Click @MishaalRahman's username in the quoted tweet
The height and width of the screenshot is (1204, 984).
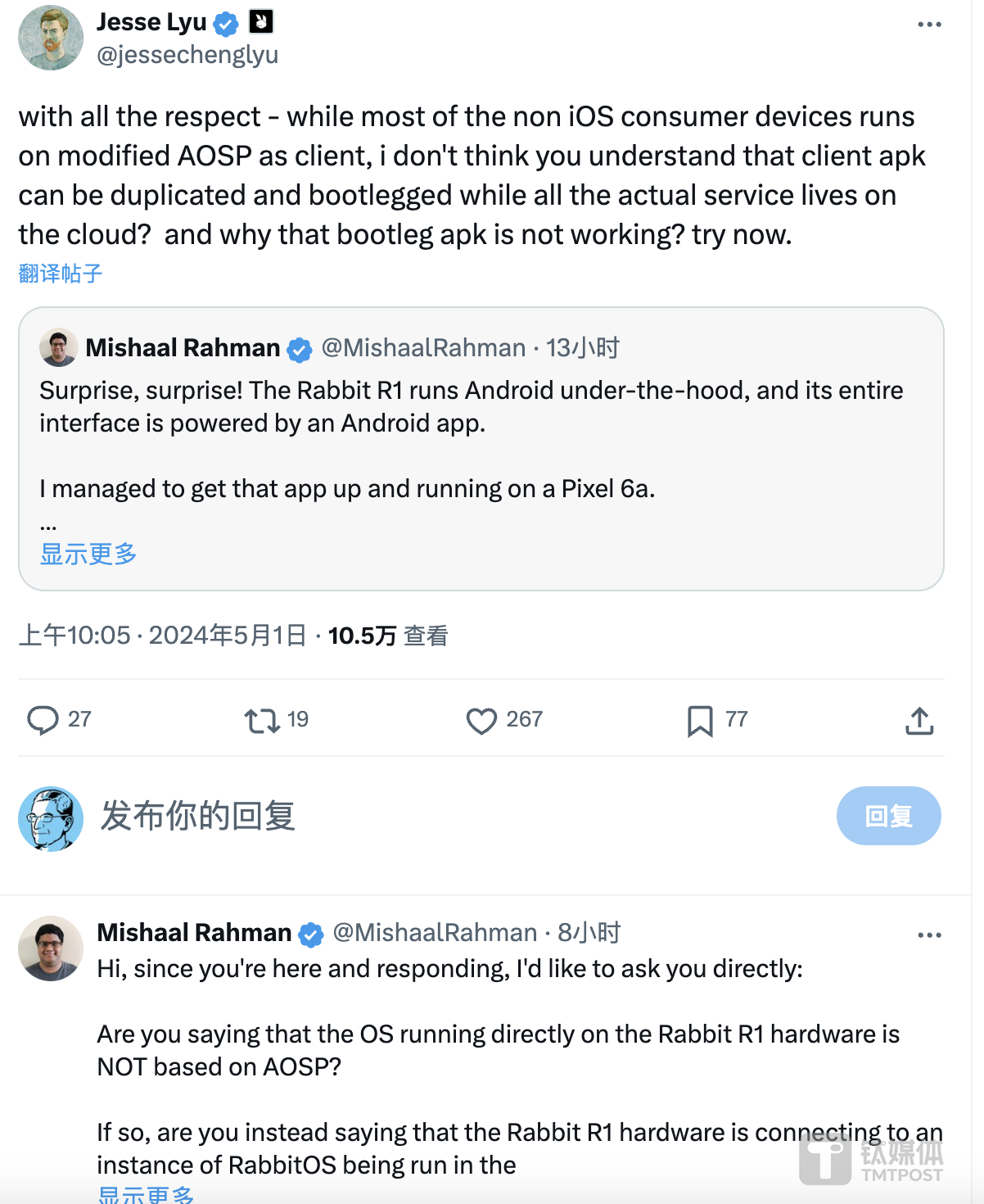[x=422, y=348]
